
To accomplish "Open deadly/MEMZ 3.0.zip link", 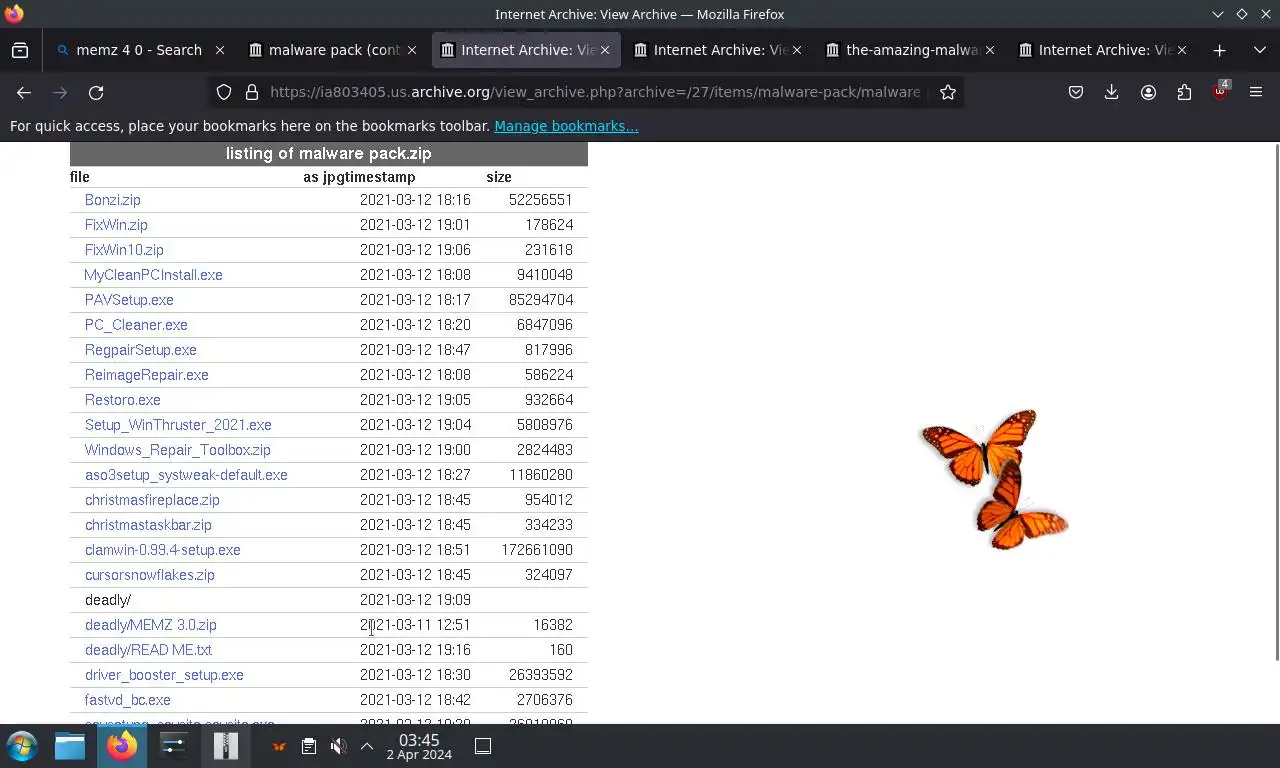I will pos(151,625).
